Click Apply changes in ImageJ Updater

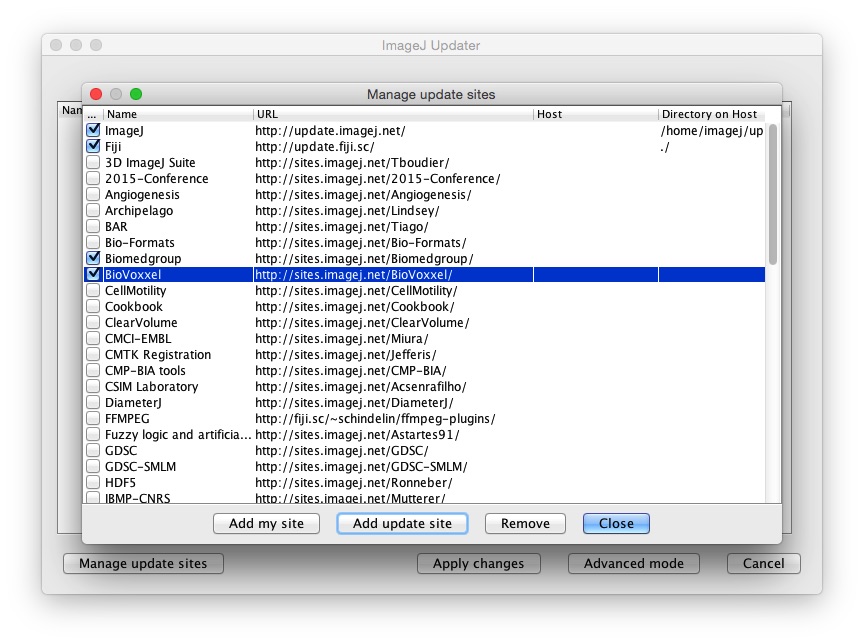click(478, 564)
